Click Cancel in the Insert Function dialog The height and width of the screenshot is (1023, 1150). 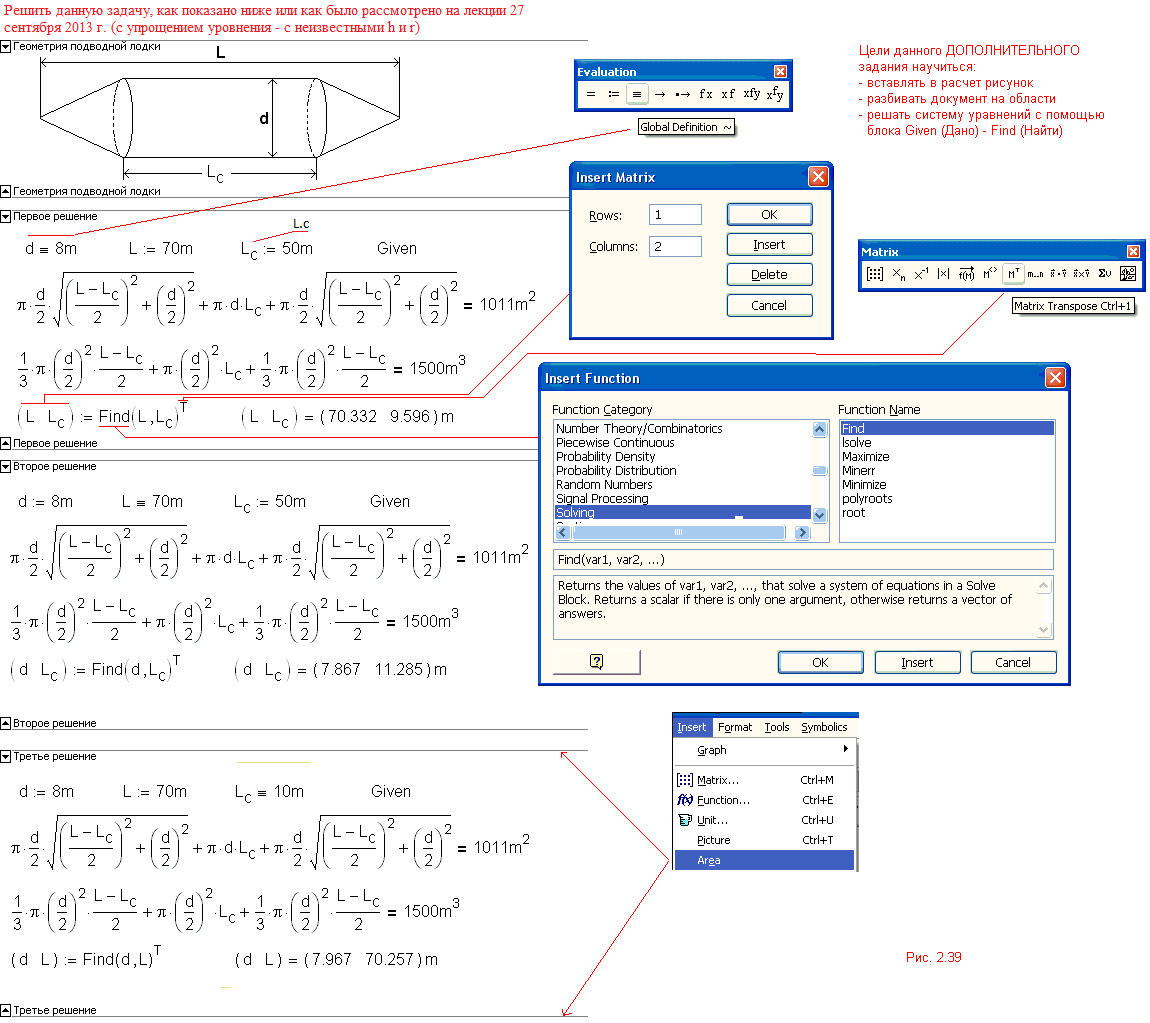coord(1014,662)
